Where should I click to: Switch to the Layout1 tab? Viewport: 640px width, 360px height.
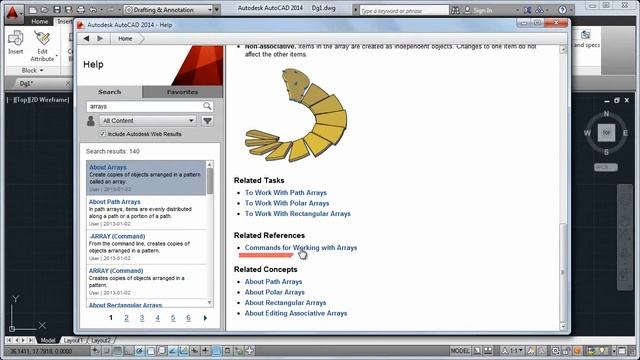73,340
